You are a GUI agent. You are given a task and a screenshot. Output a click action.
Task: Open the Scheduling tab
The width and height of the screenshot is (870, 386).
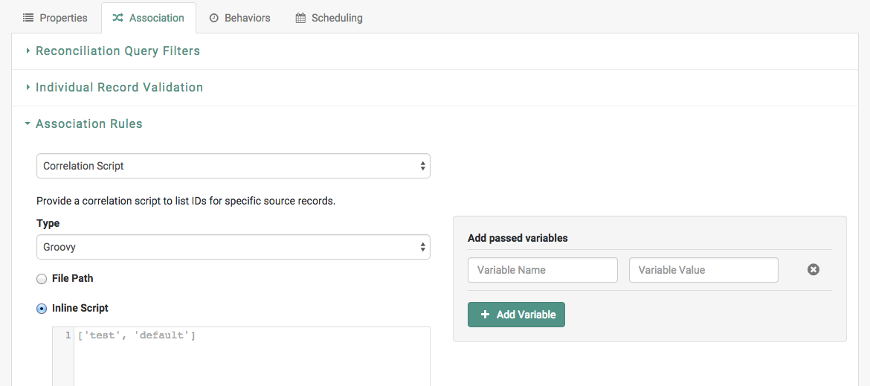pyautogui.click(x=329, y=18)
